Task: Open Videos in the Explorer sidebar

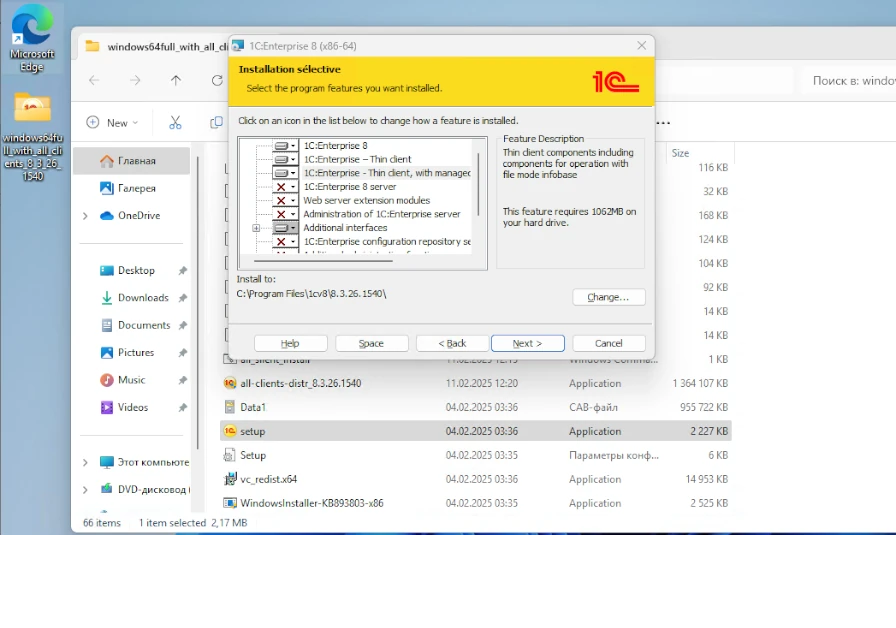Action: [x=131, y=407]
